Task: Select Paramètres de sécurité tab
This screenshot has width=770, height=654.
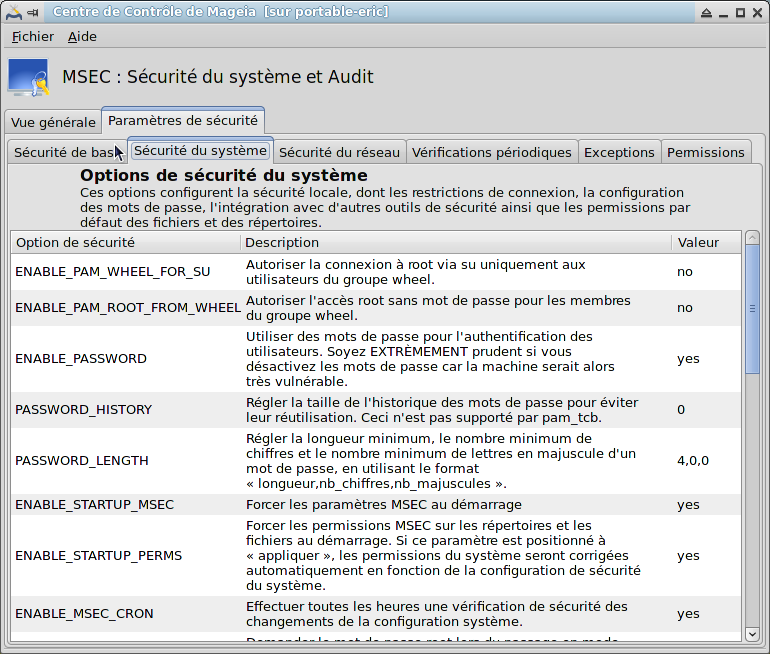Action: point(183,120)
